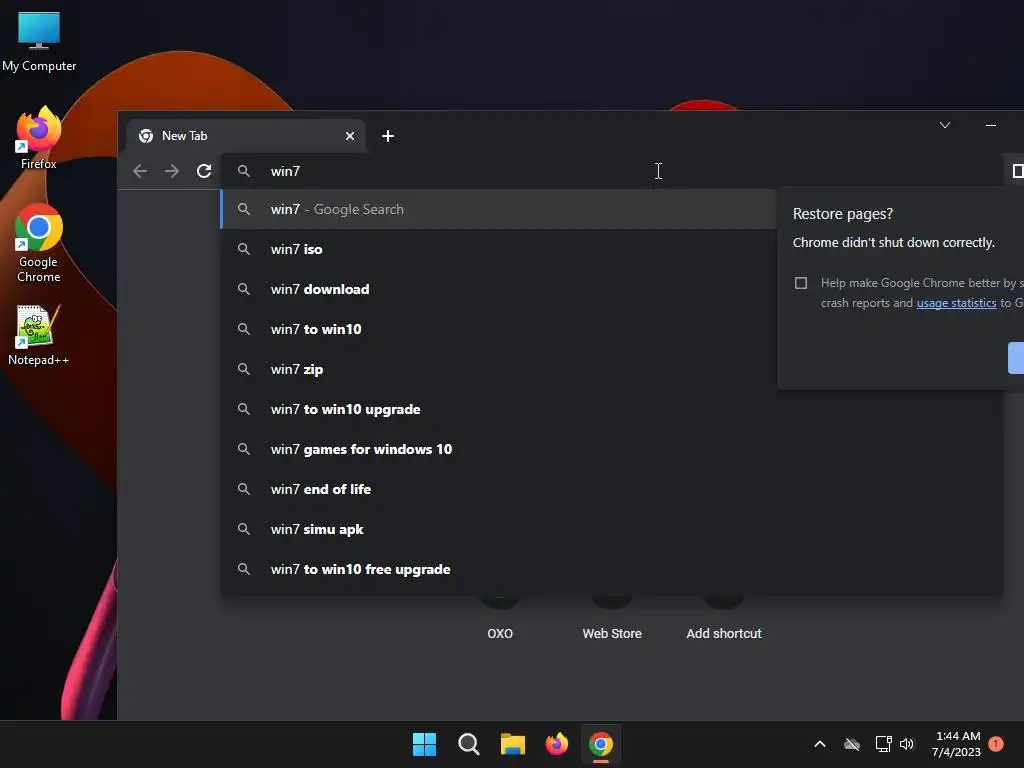Open the tab search chevron
The height and width of the screenshot is (768, 1024).
click(944, 125)
